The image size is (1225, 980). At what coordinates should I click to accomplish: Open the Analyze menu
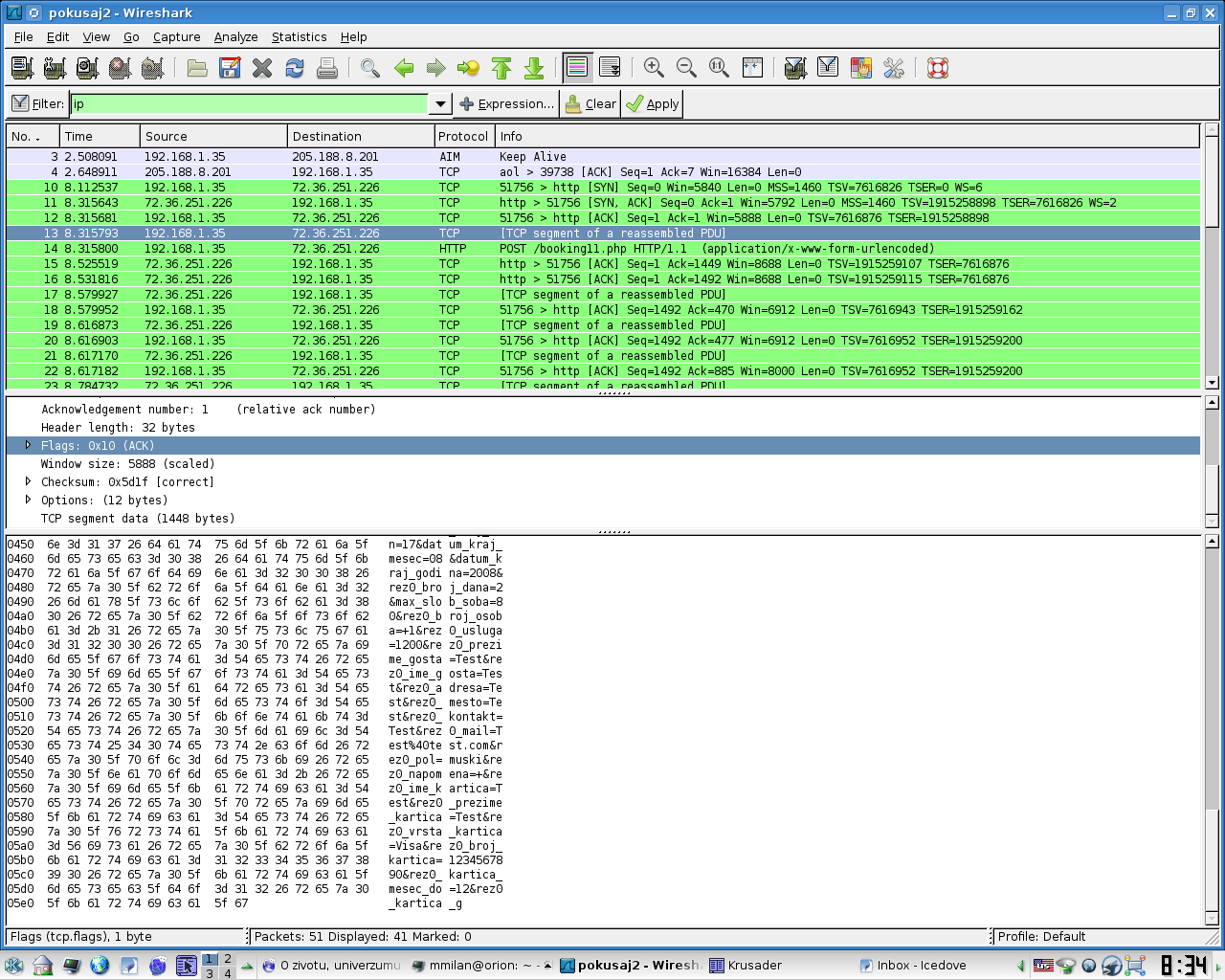point(235,36)
